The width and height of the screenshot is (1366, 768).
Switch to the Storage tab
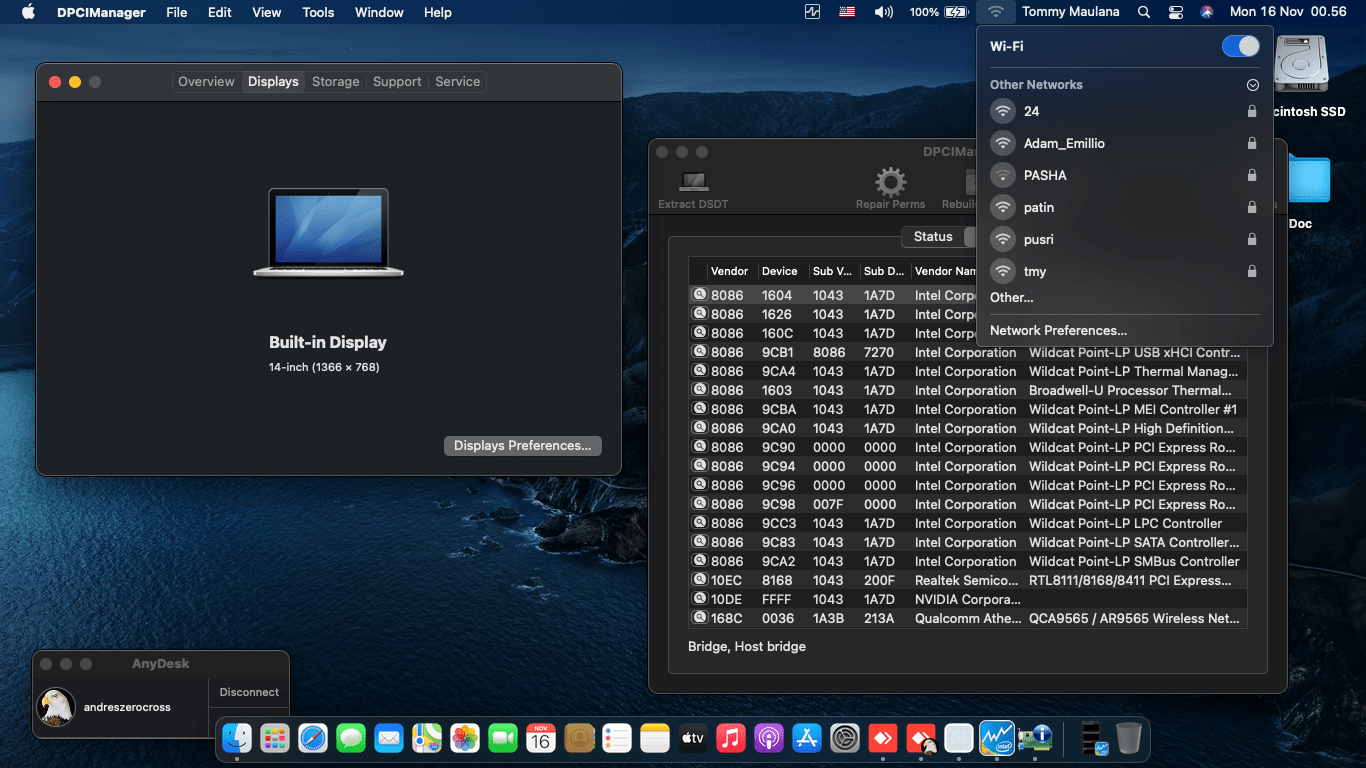click(335, 82)
